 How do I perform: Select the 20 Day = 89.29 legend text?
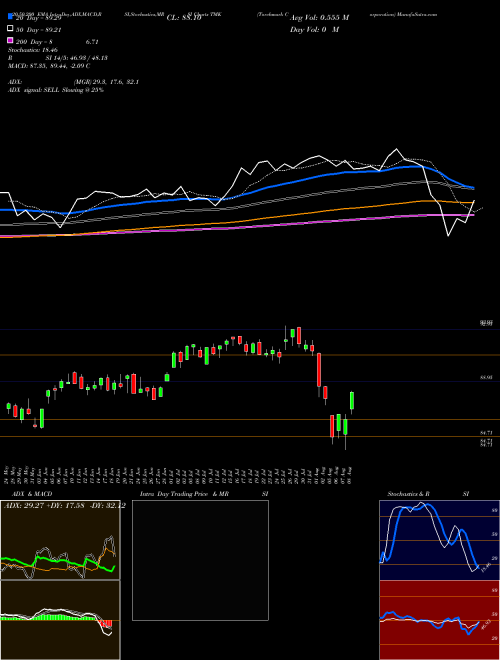39,18
